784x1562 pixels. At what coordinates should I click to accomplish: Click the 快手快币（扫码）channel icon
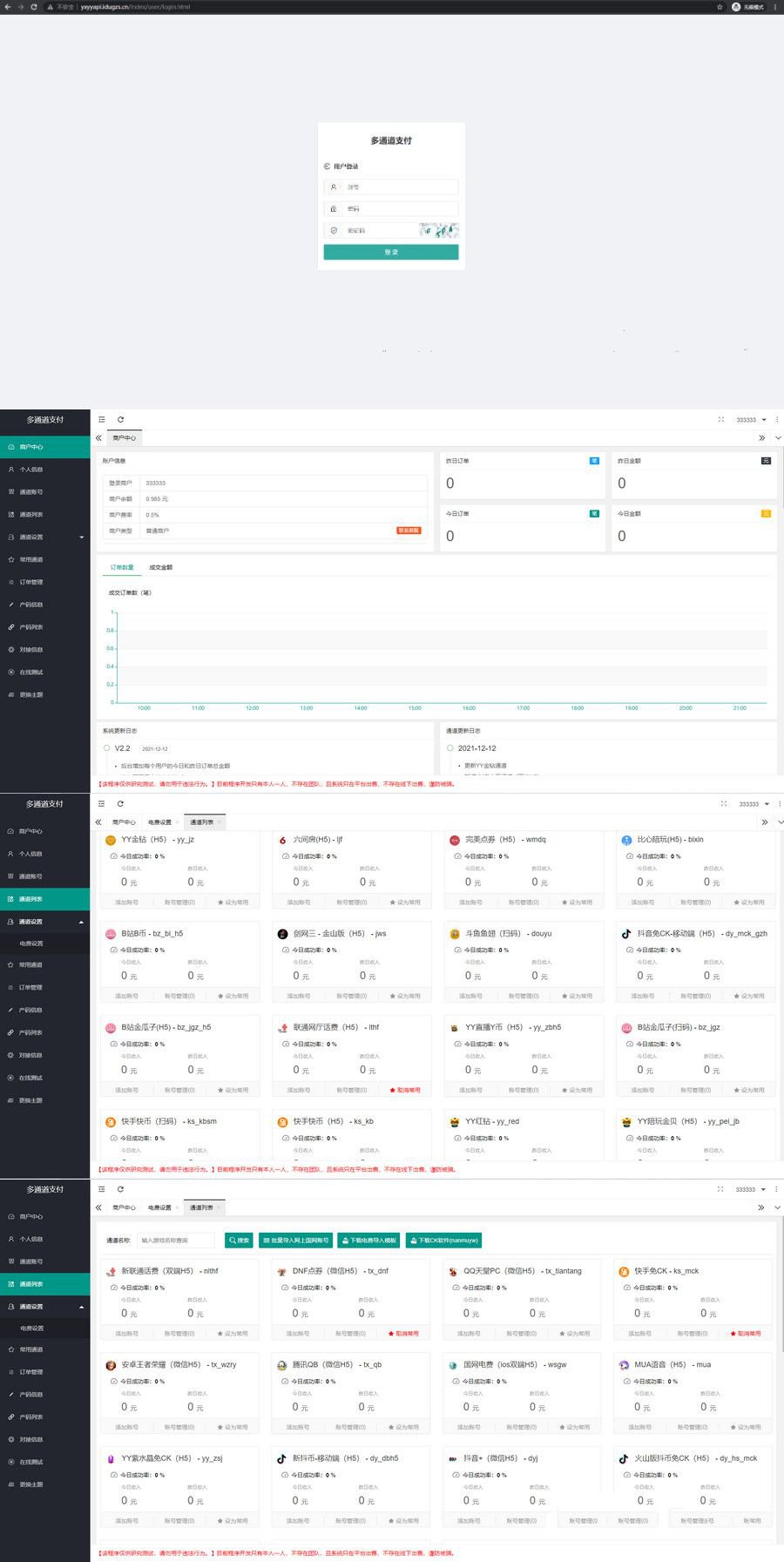pyautogui.click(x=111, y=1122)
